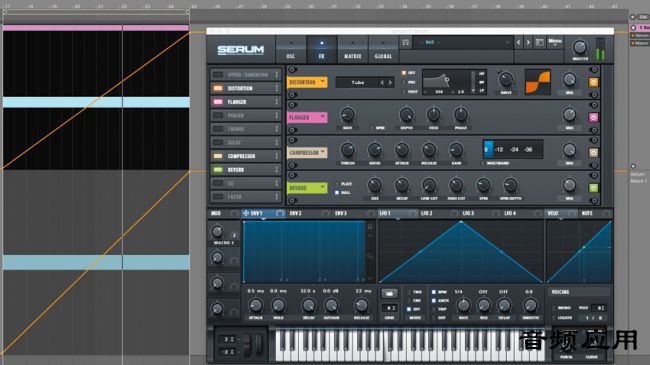Click the Master volume knob
The width and height of the screenshot is (650, 365).
click(580, 47)
